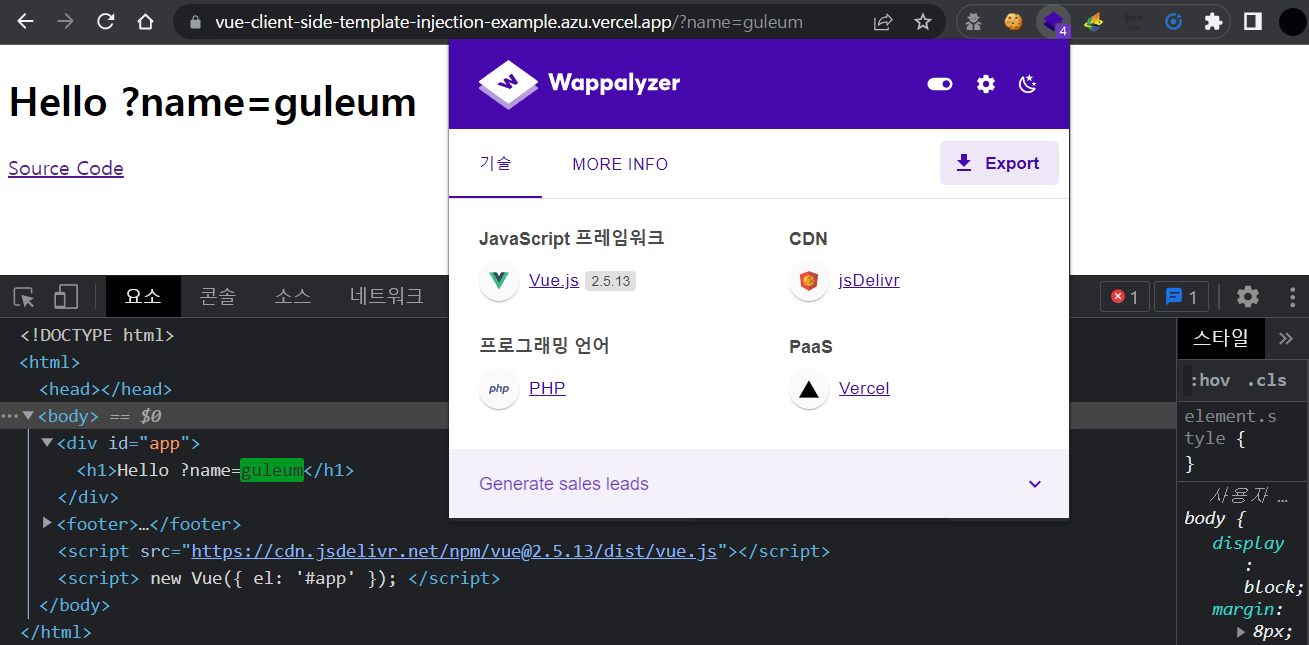
Task: Select the new Vue script line
Action: [x=278, y=578]
